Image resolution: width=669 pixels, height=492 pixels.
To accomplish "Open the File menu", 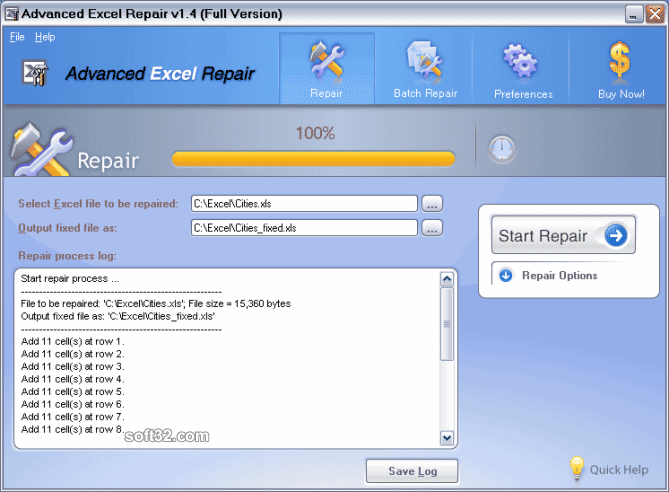I will tap(17, 37).
